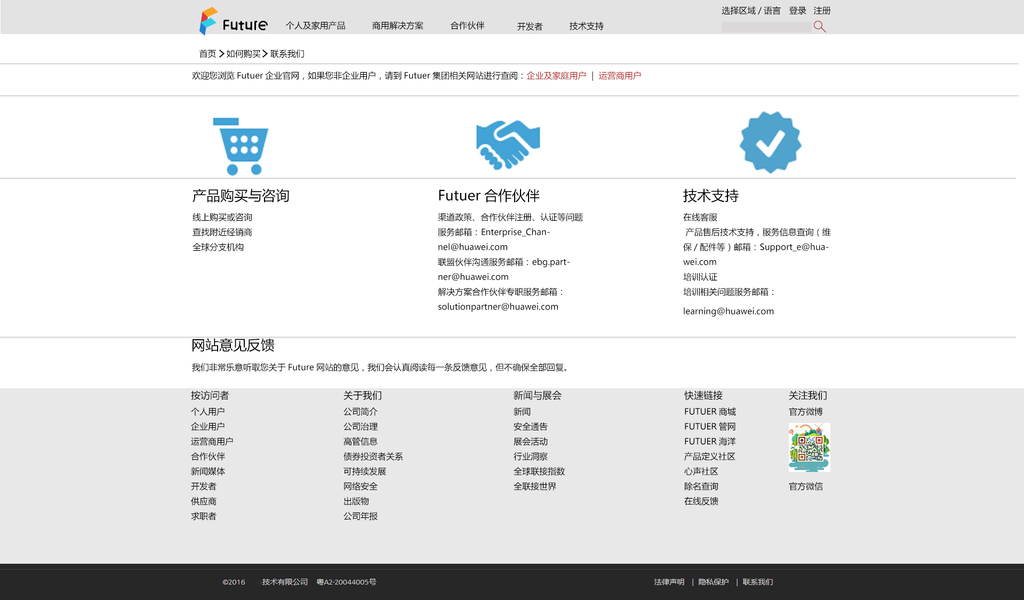This screenshot has height=600, width=1024.
Task: Click learning@huawei.com email
Action: 729,311
